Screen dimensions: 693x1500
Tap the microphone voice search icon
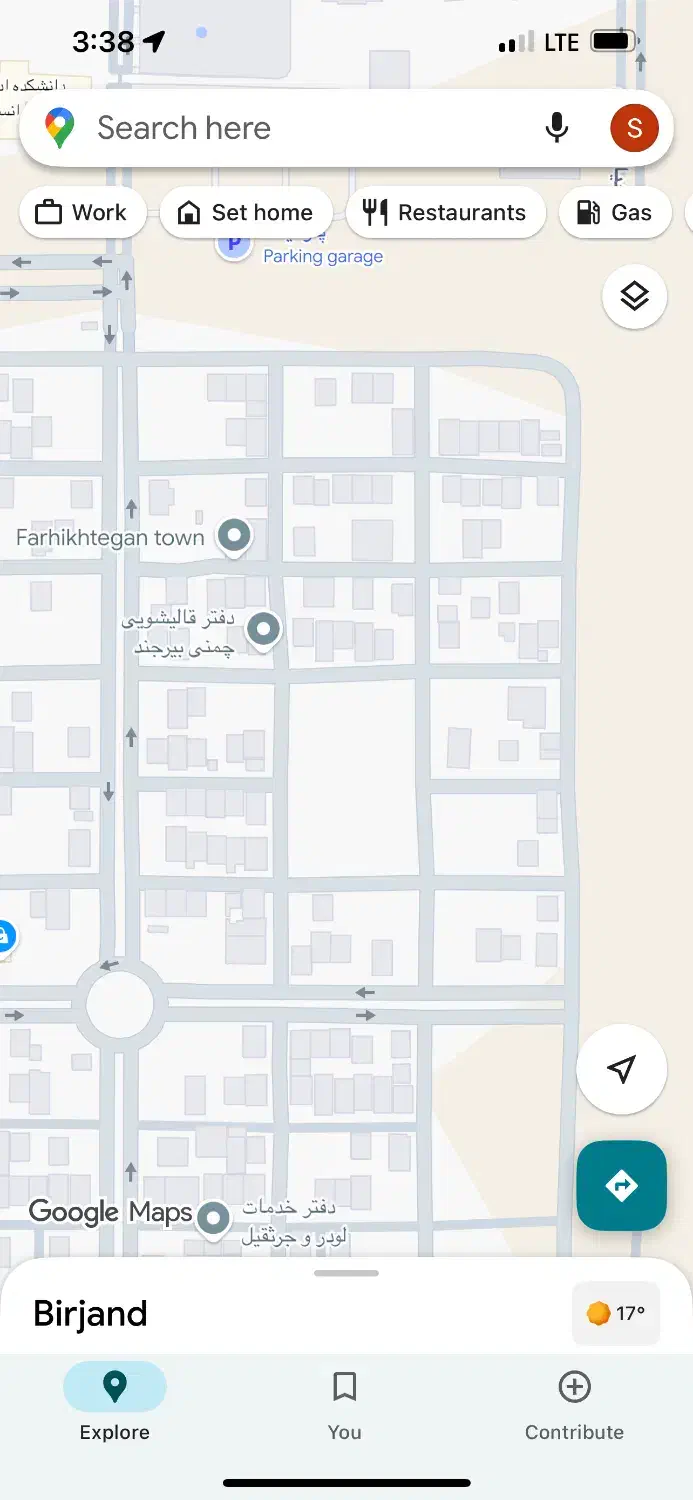tap(557, 128)
